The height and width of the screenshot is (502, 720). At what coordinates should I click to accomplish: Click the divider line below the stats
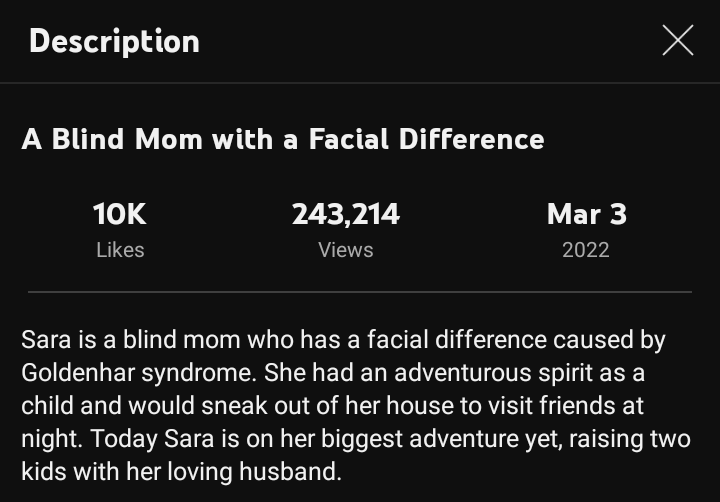[x=360, y=292]
